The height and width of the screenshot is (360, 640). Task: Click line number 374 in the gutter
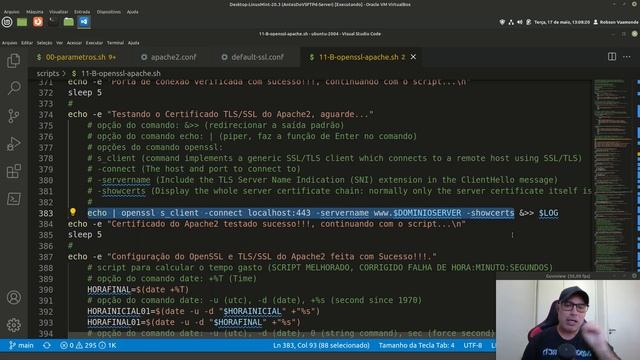coord(46,115)
